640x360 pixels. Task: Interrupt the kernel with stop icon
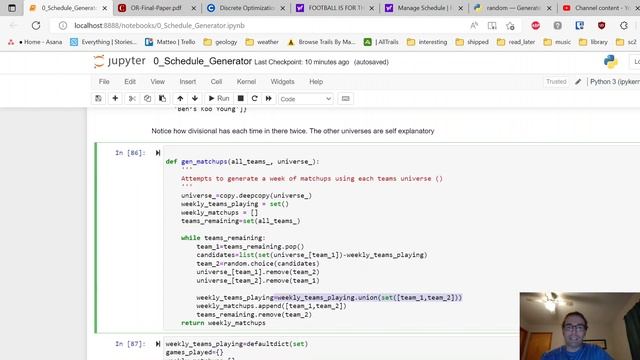(241, 98)
